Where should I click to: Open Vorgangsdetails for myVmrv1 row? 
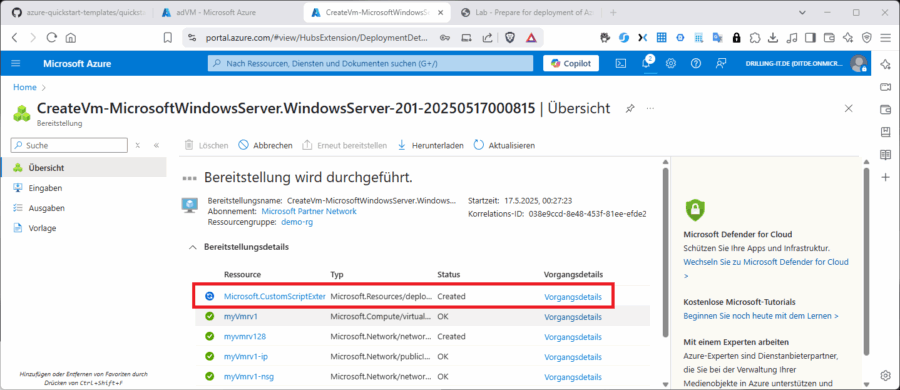pos(573,316)
